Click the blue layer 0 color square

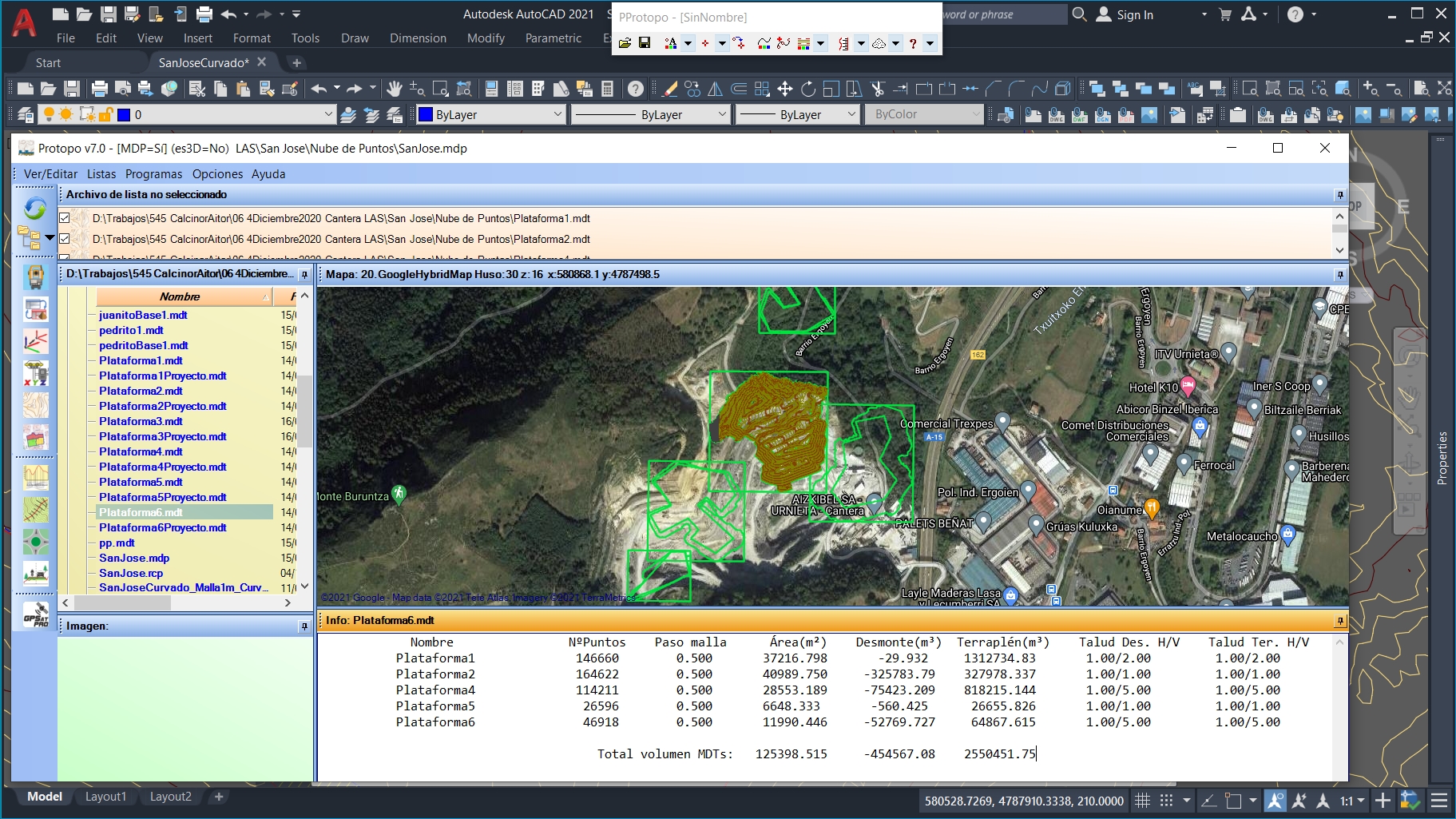click(123, 114)
